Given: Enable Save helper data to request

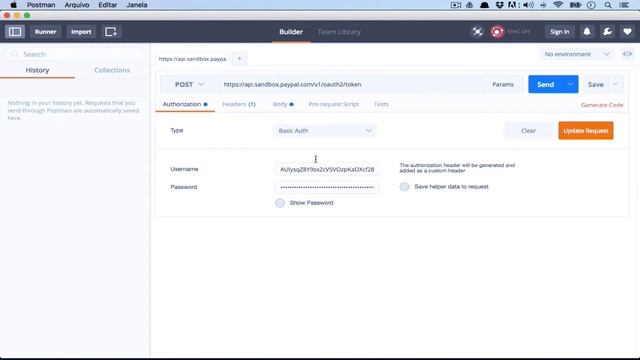Looking at the screenshot, I should click(x=404, y=187).
